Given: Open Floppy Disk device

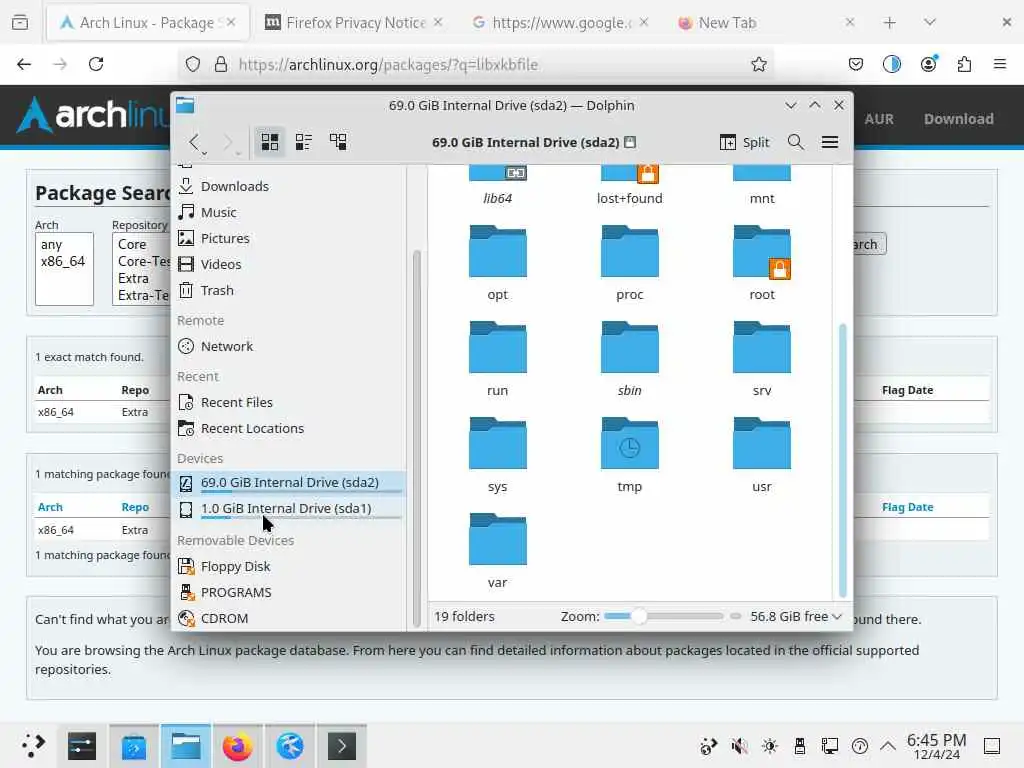Looking at the screenshot, I should [290, 566].
